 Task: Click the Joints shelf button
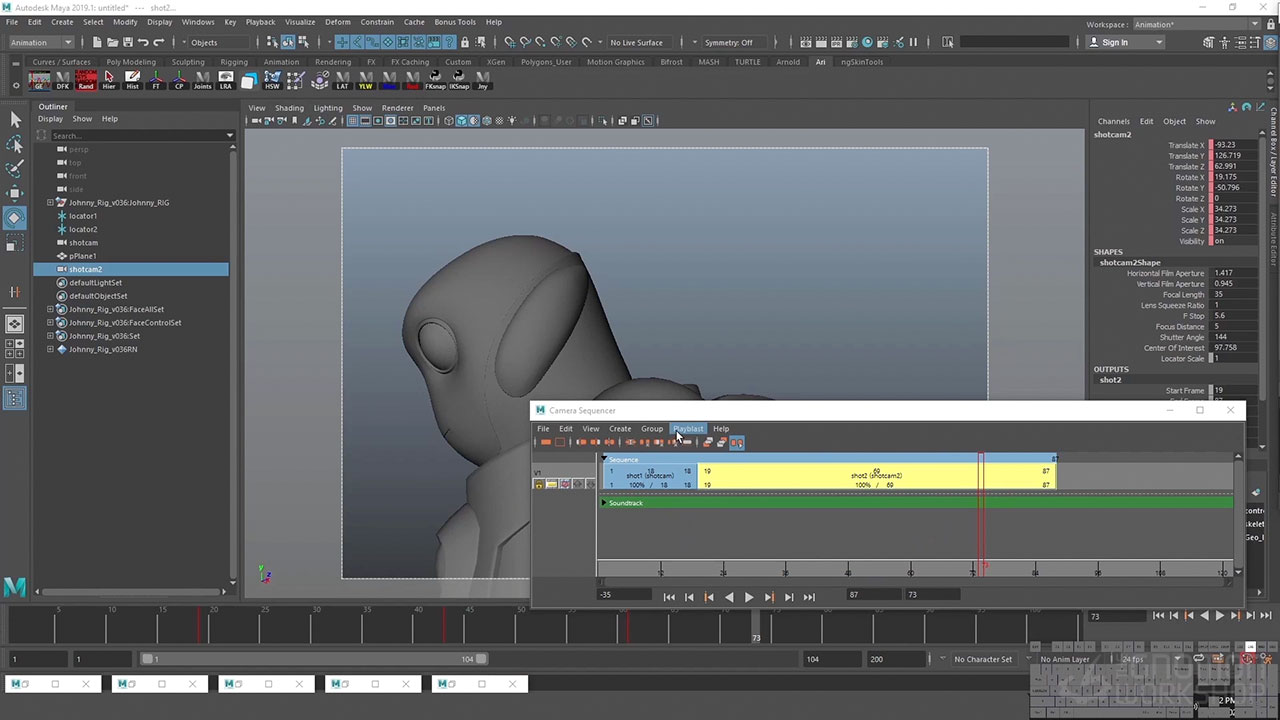[x=202, y=80]
